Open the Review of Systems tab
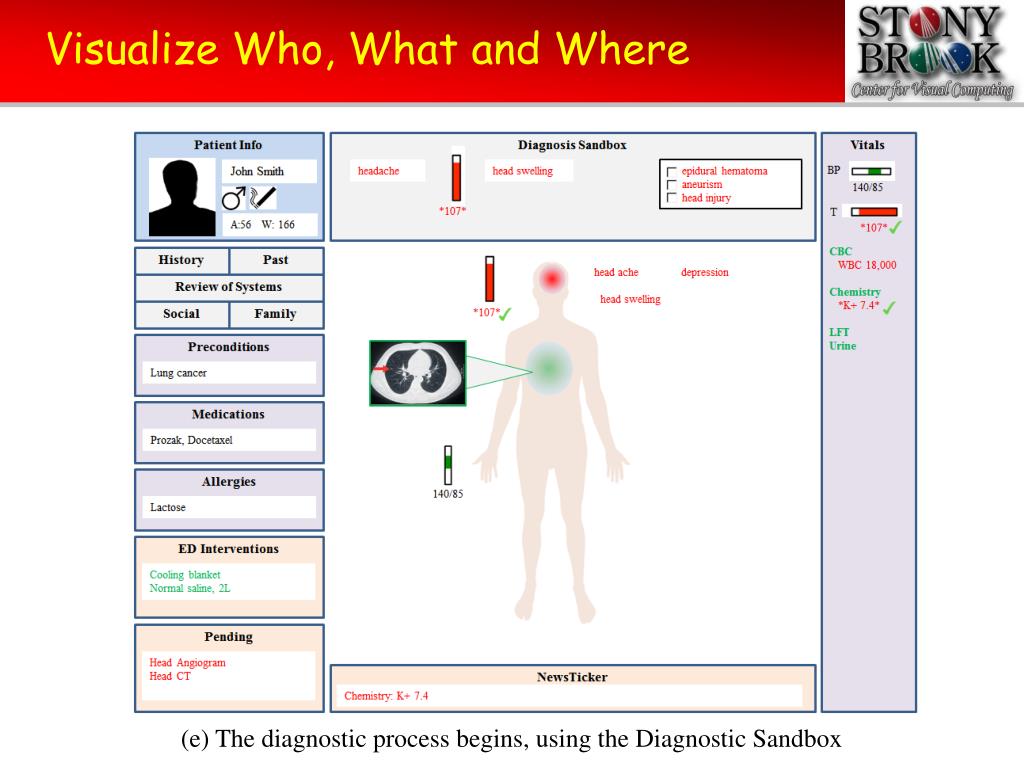Screen dimensions: 1024x768 tap(229, 287)
